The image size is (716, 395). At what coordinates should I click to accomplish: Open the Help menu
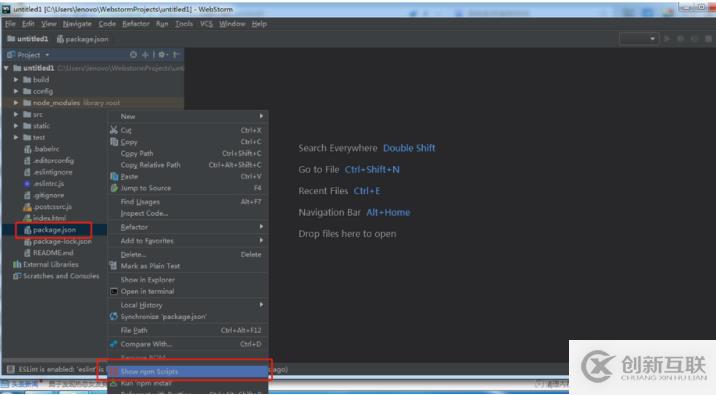click(259, 24)
